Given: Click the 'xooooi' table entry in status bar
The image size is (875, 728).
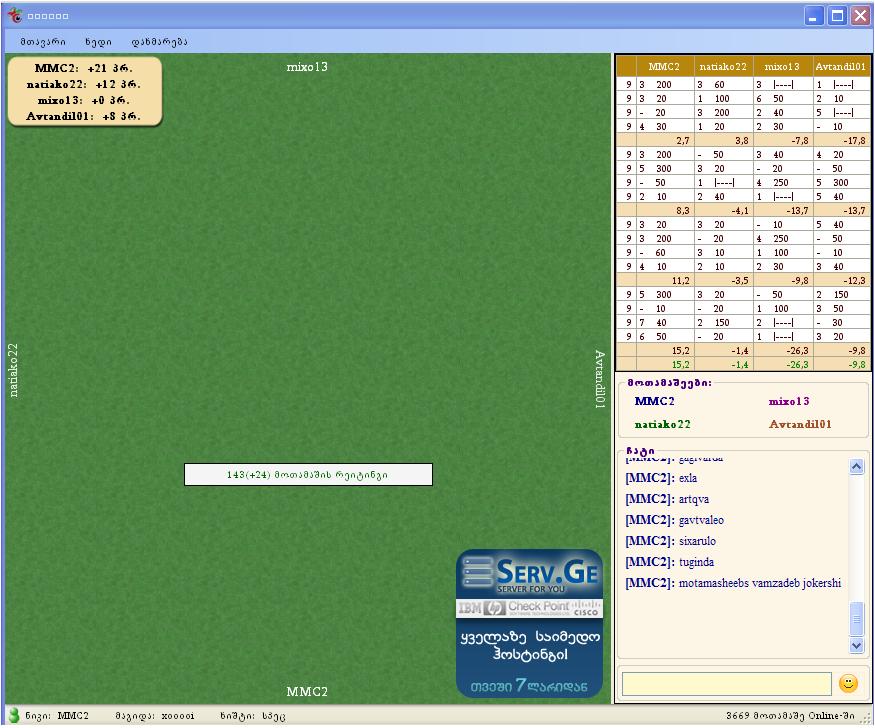Looking at the screenshot, I should pyautogui.click(x=177, y=716).
